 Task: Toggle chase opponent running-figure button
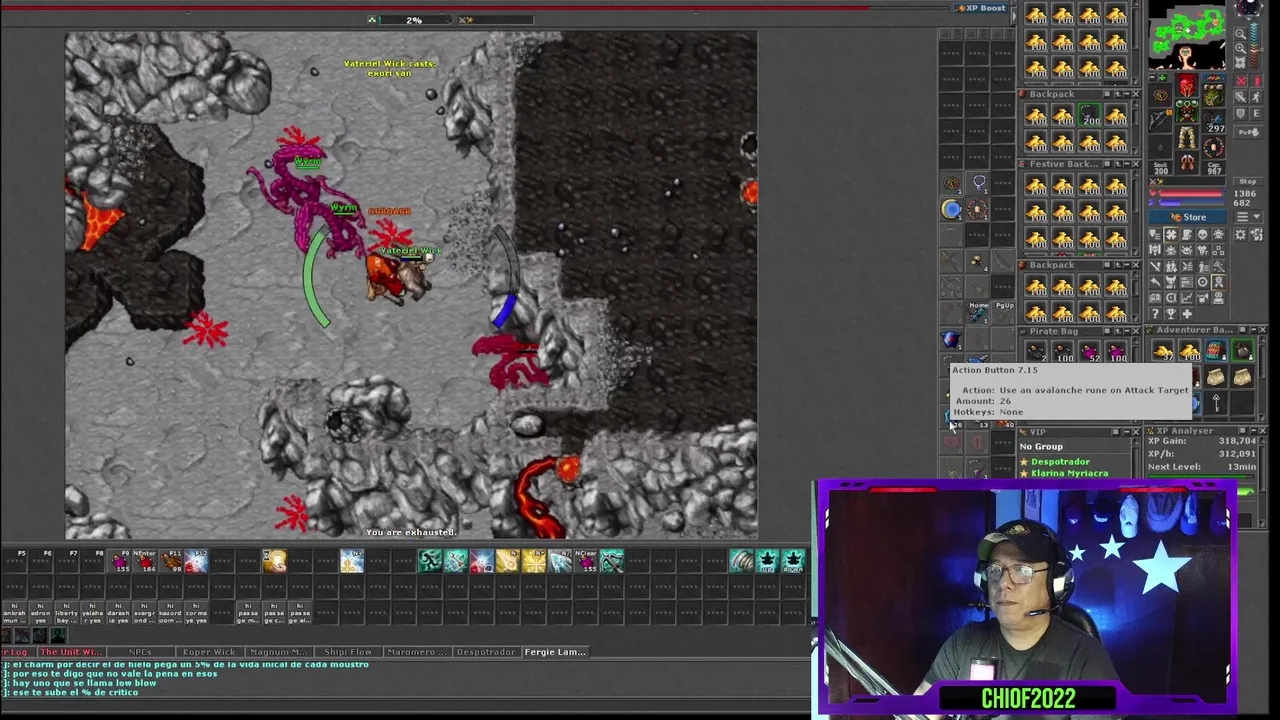pyautogui.click(x=1257, y=97)
